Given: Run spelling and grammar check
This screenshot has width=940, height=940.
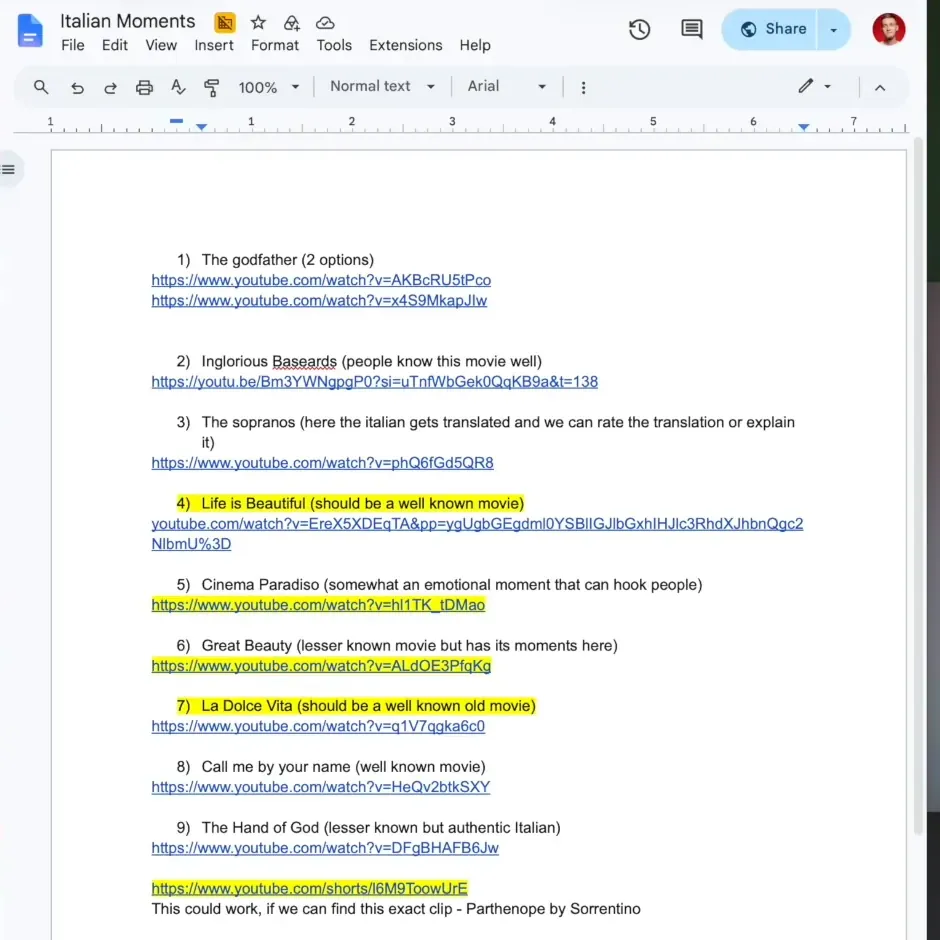Looking at the screenshot, I should pos(177,88).
